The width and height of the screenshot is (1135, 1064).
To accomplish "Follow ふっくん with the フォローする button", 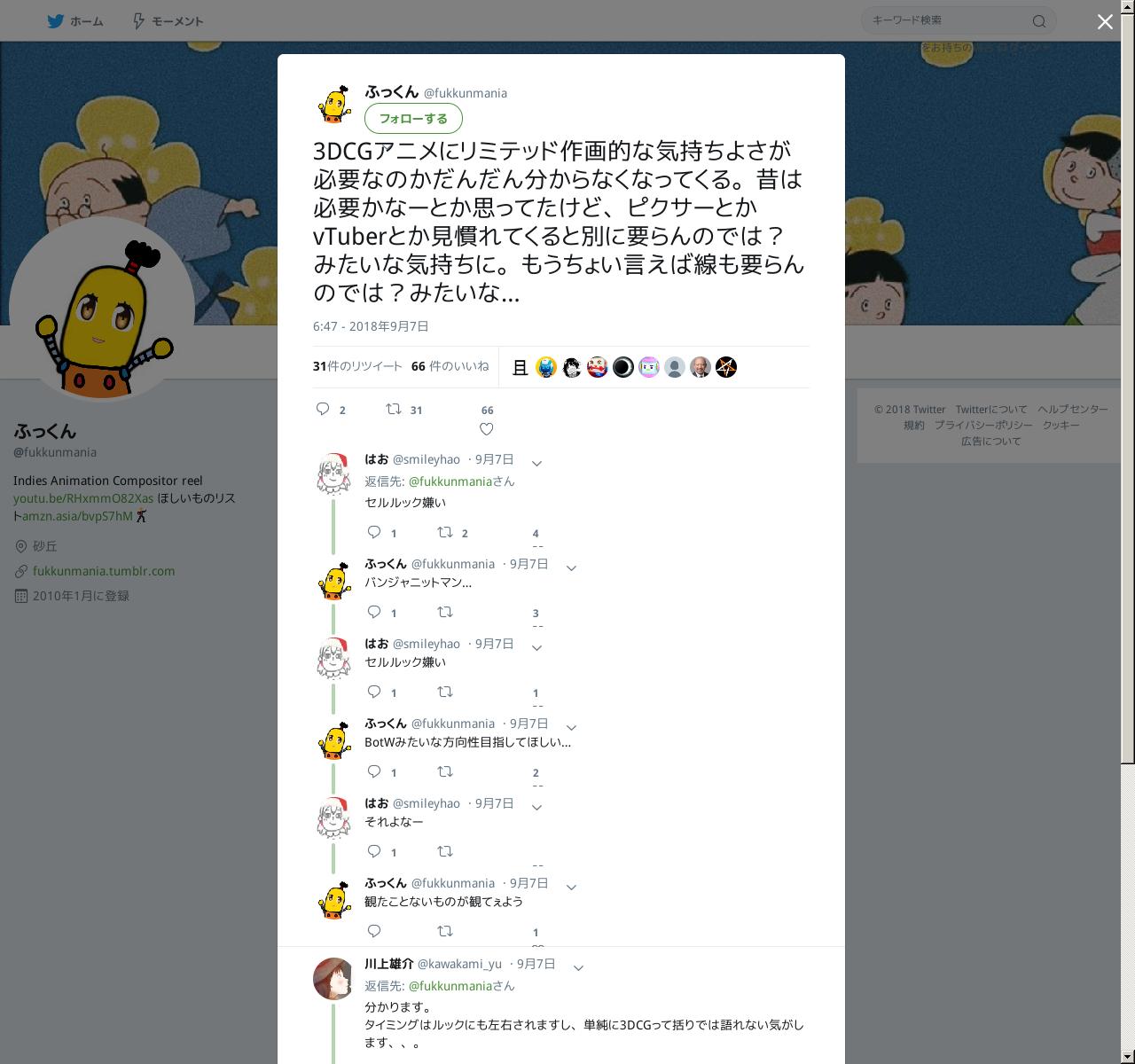I will [x=413, y=119].
